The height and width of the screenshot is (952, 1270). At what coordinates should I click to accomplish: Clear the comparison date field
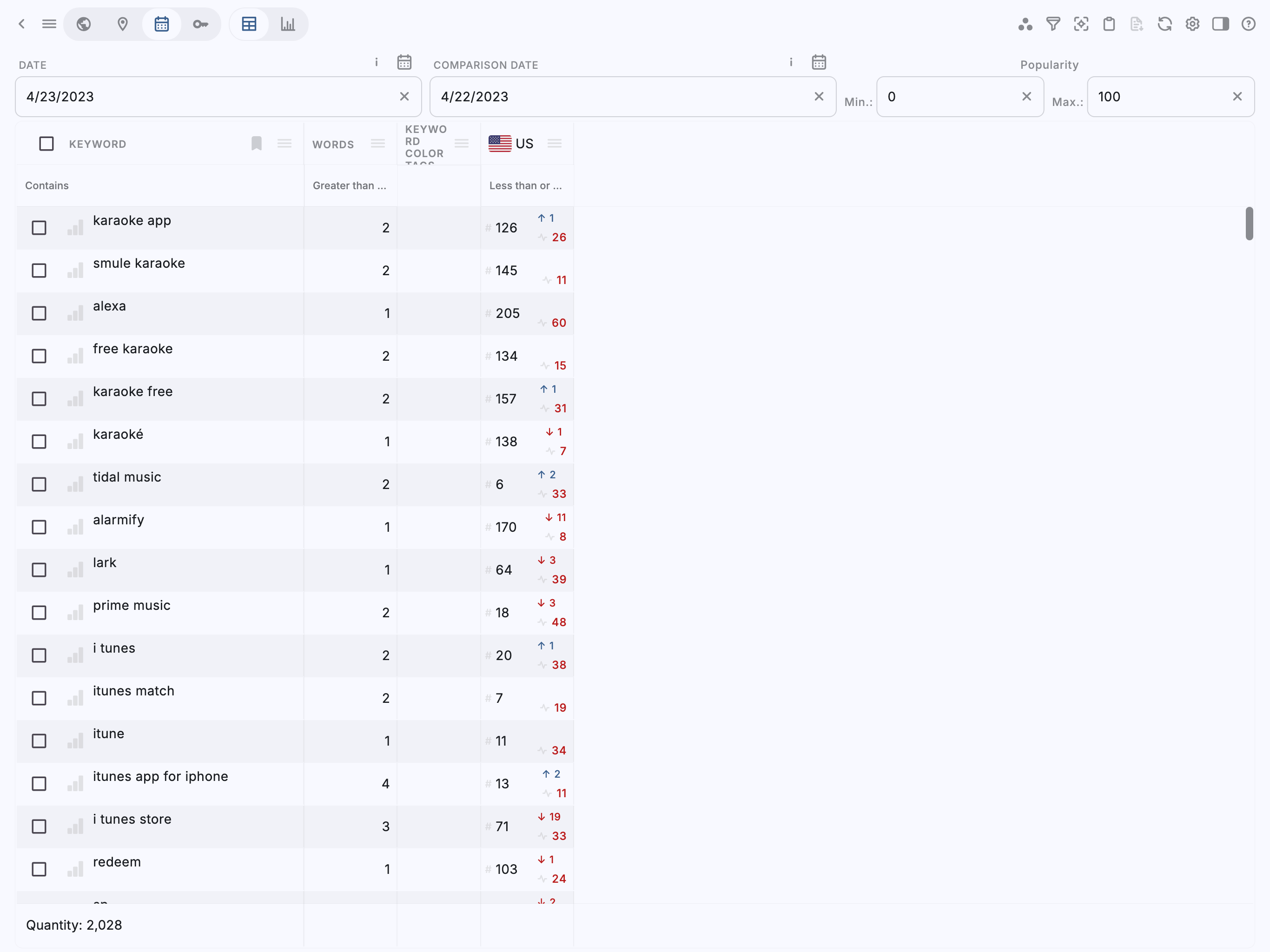(x=819, y=97)
